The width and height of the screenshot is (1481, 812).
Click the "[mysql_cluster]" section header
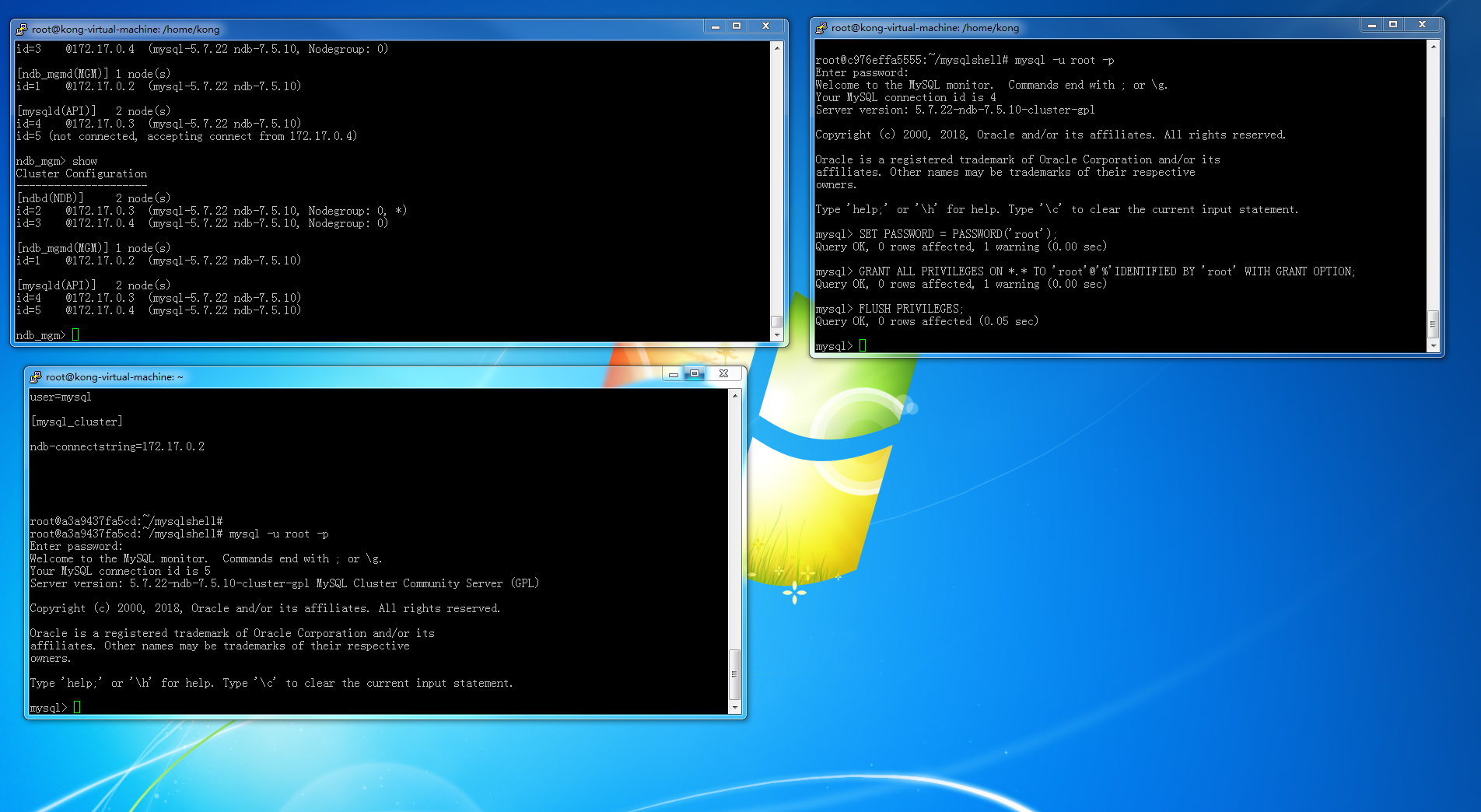click(x=76, y=422)
